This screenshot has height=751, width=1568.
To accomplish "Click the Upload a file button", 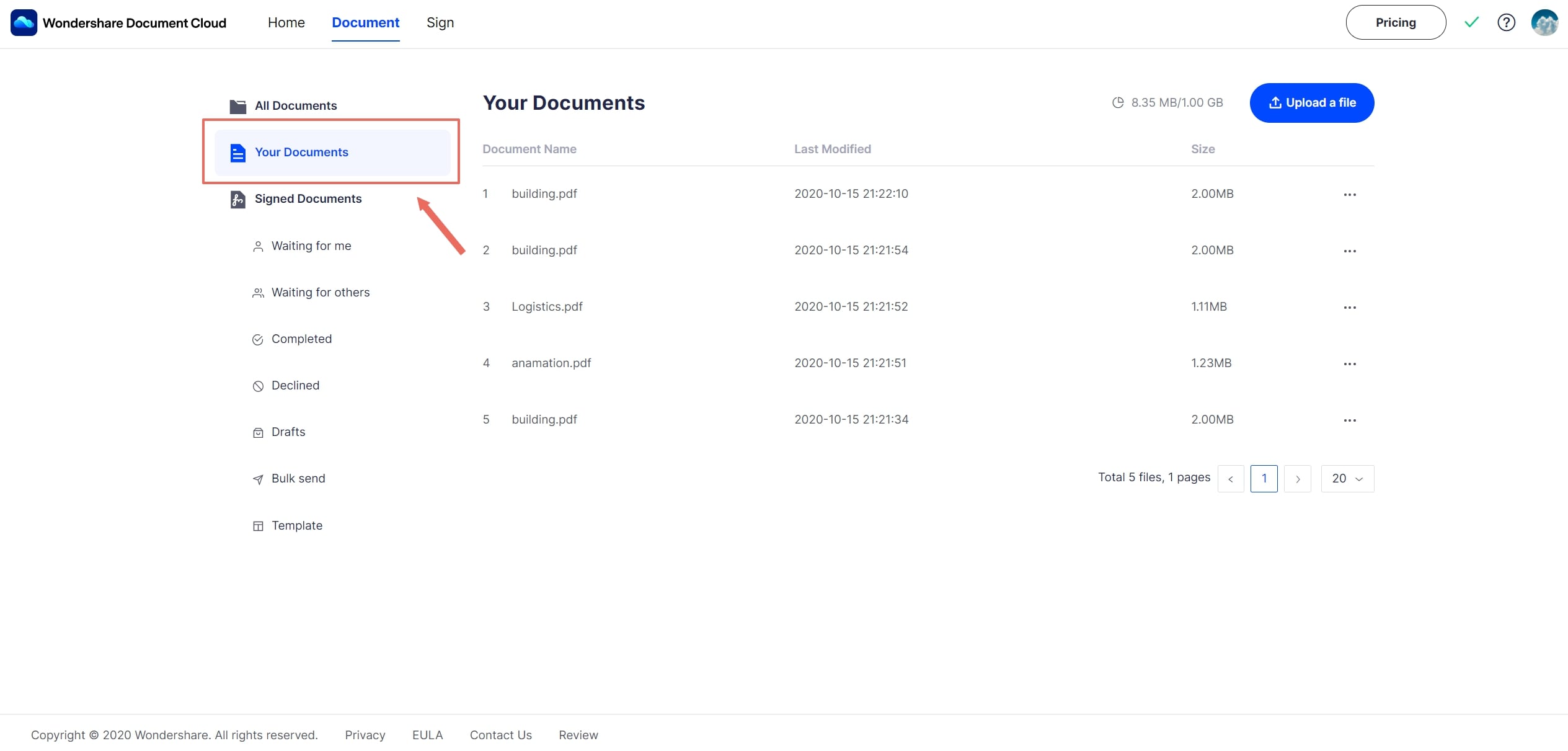I will pos(1311,102).
